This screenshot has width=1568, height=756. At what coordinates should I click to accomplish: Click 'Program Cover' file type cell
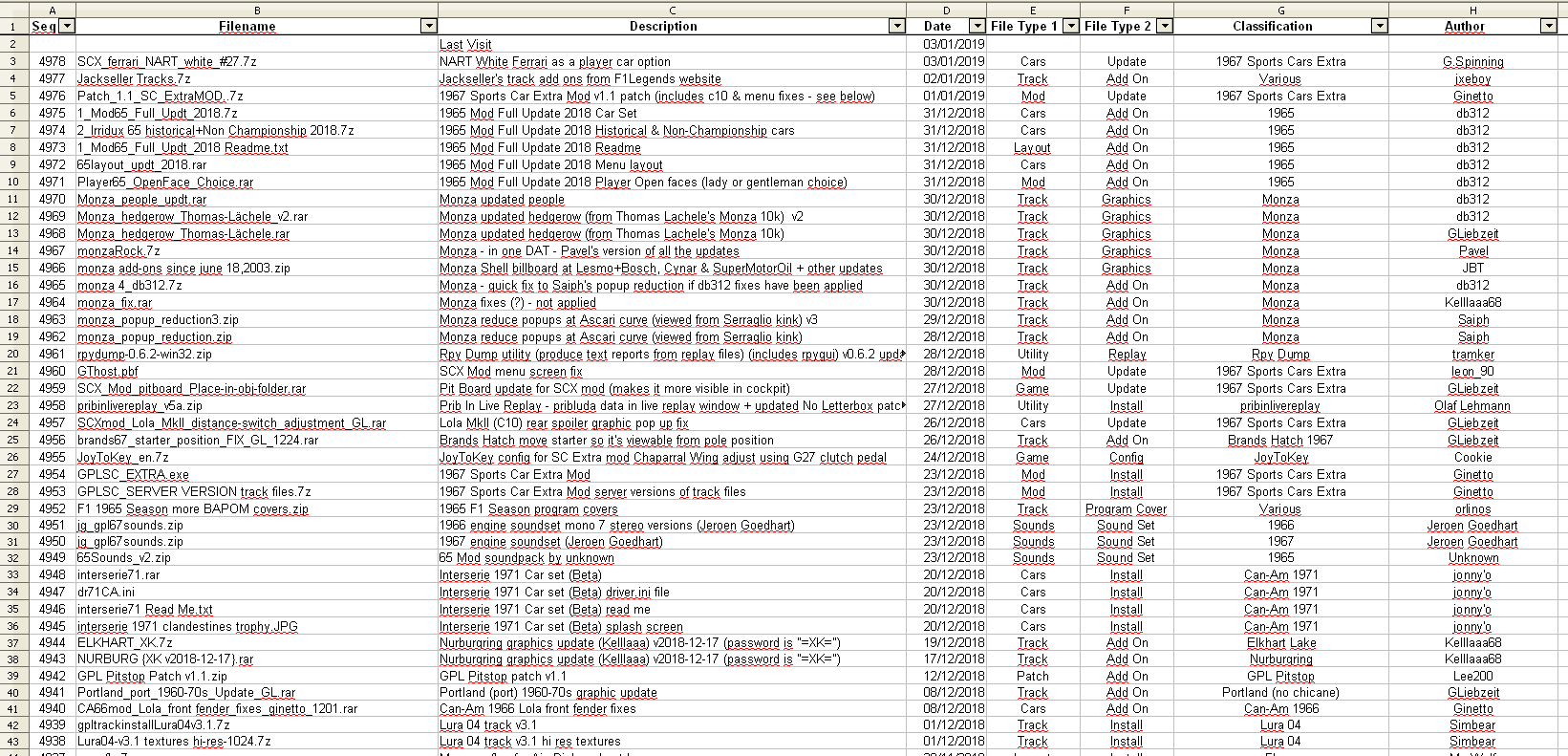[1126, 508]
